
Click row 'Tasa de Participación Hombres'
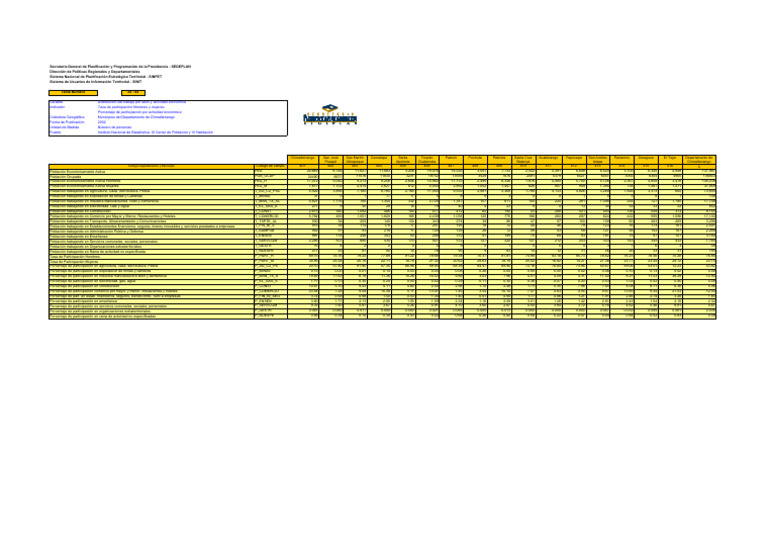151,257
